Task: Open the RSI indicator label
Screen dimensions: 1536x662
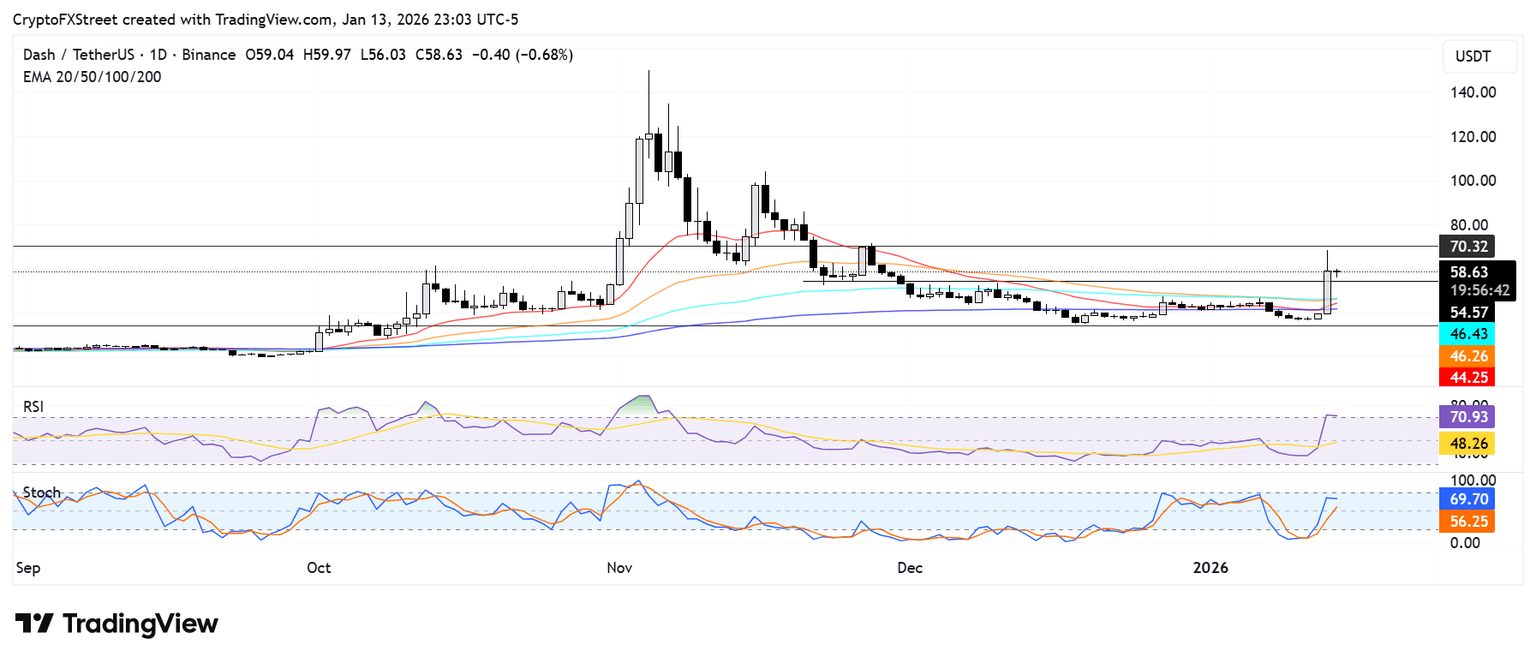Action: click(x=35, y=407)
